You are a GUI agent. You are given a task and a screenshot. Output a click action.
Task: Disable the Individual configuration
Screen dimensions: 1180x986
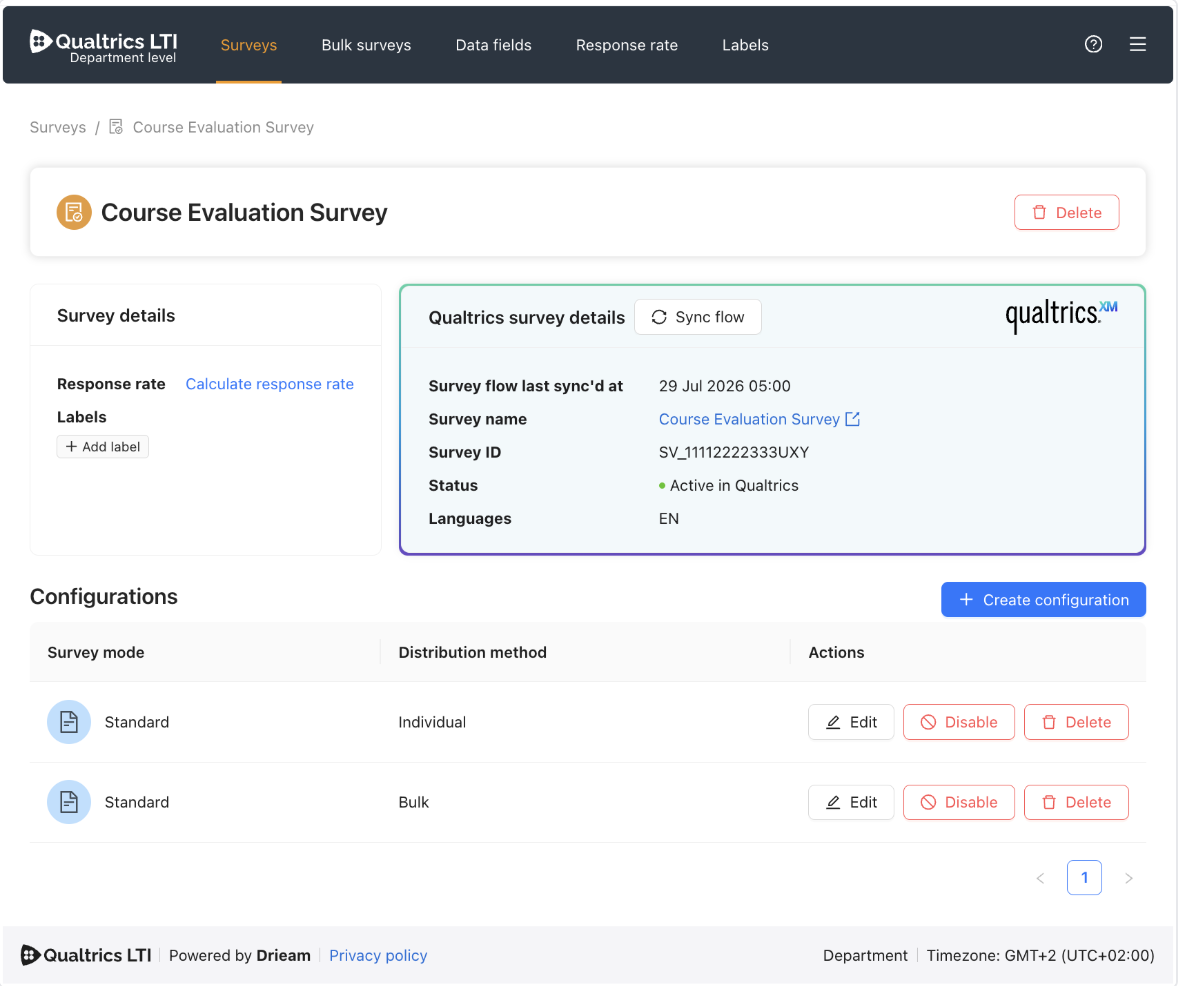tap(958, 722)
